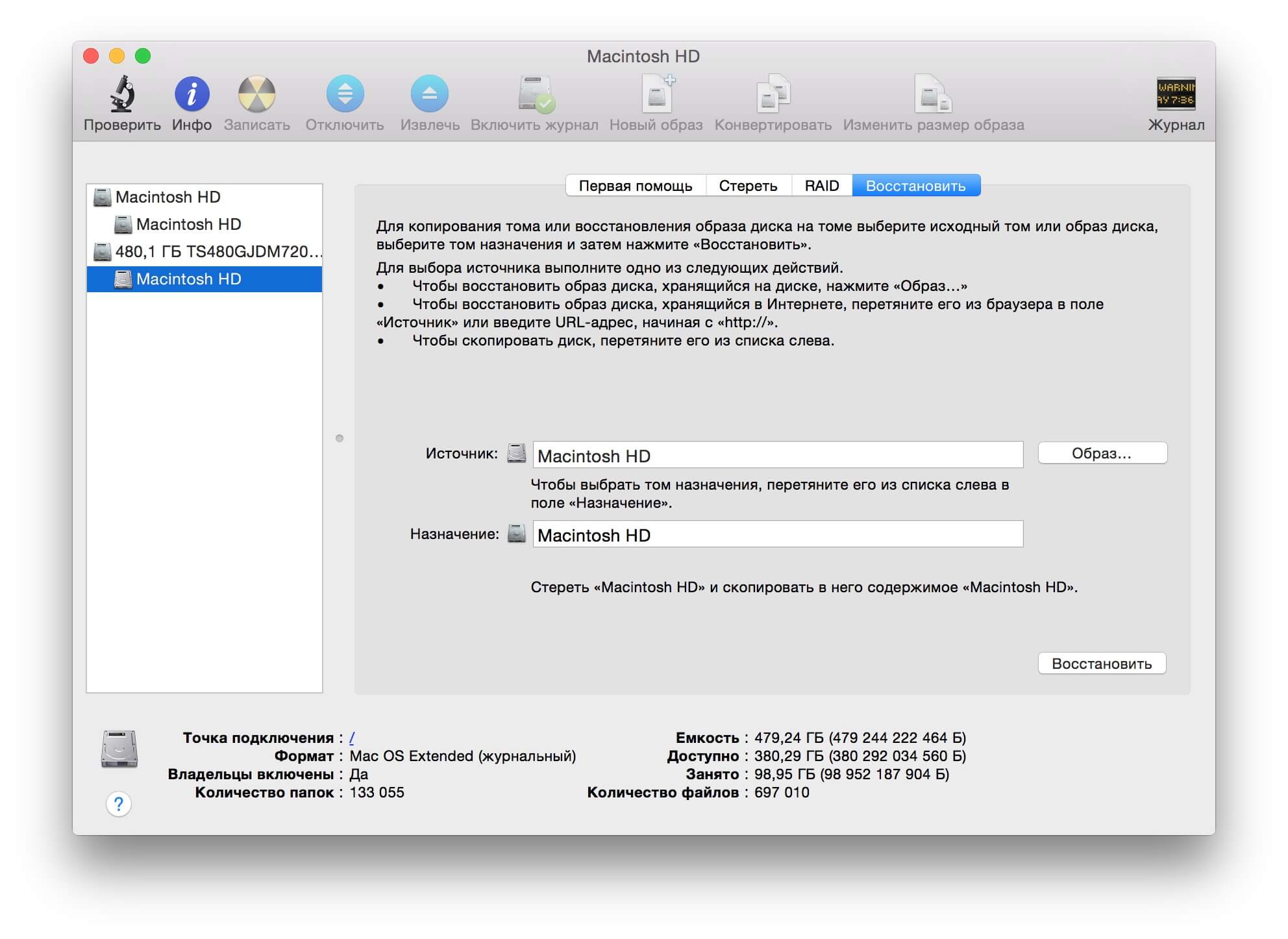Select the first Macintosh HD volume under top disk

[204, 224]
